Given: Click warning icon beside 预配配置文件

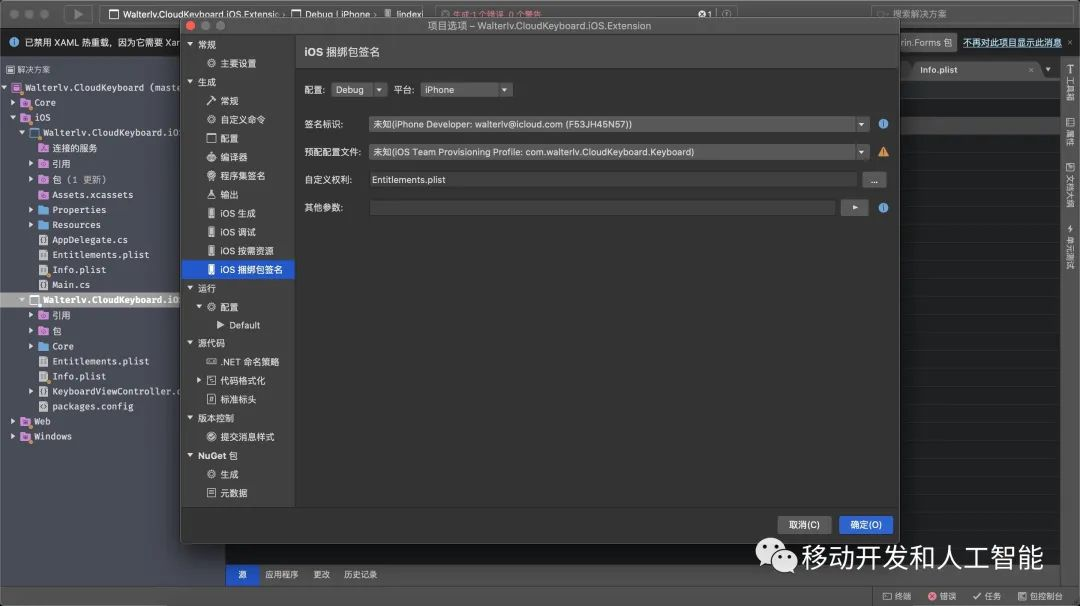Looking at the screenshot, I should [x=883, y=152].
